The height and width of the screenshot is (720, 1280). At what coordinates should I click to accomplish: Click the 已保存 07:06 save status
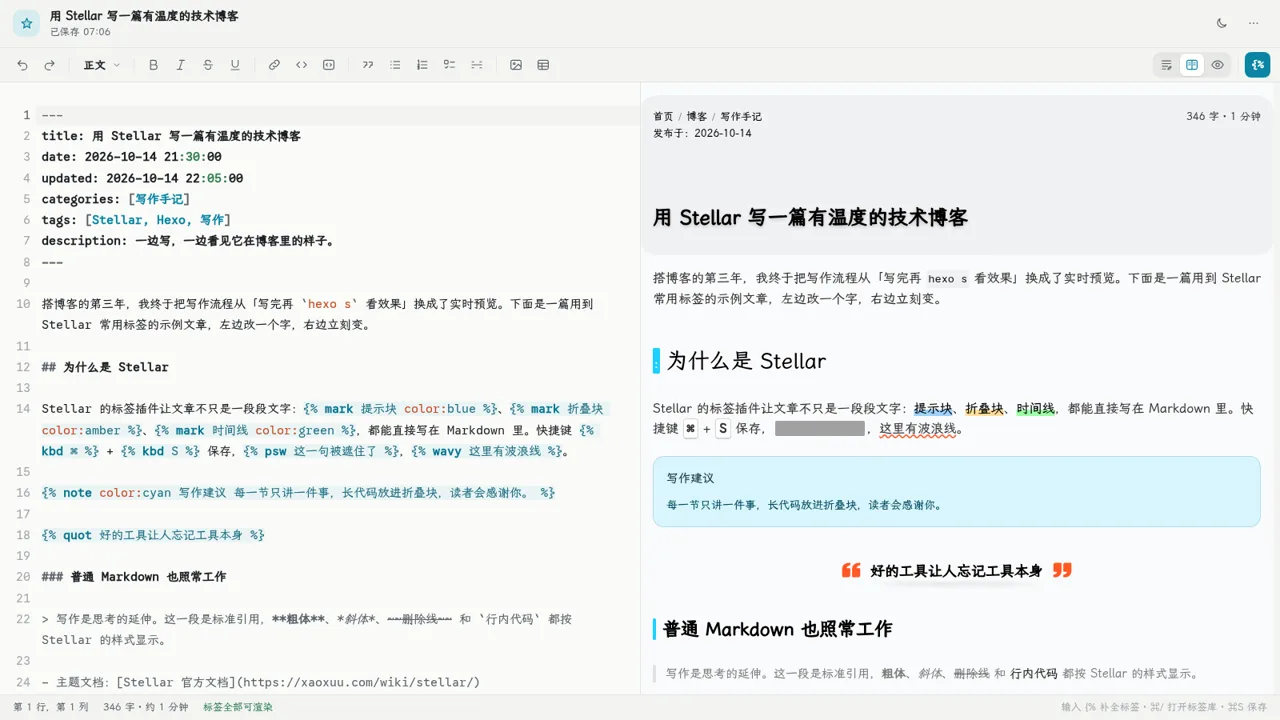80,32
